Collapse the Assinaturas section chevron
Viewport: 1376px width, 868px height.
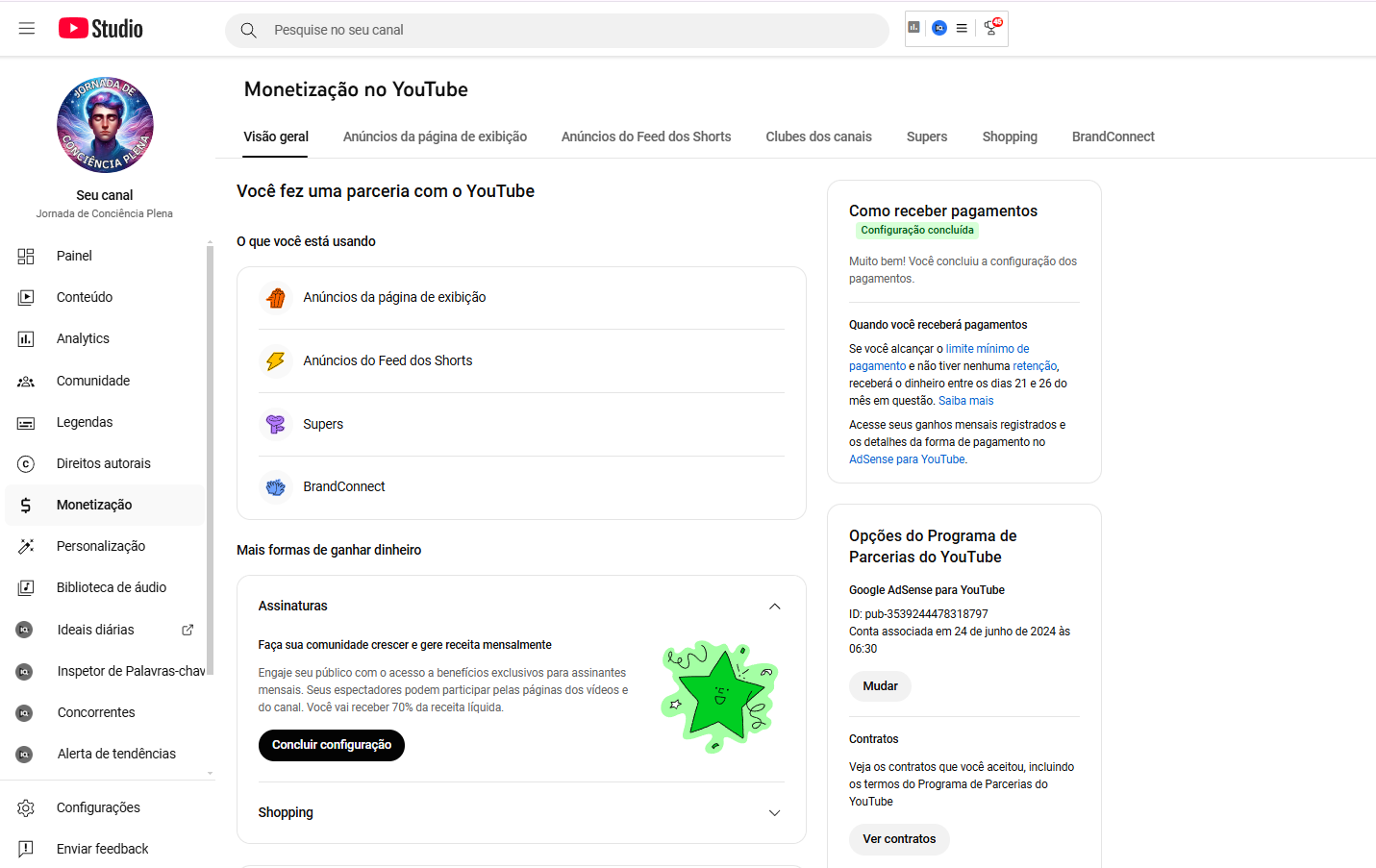[x=775, y=607]
